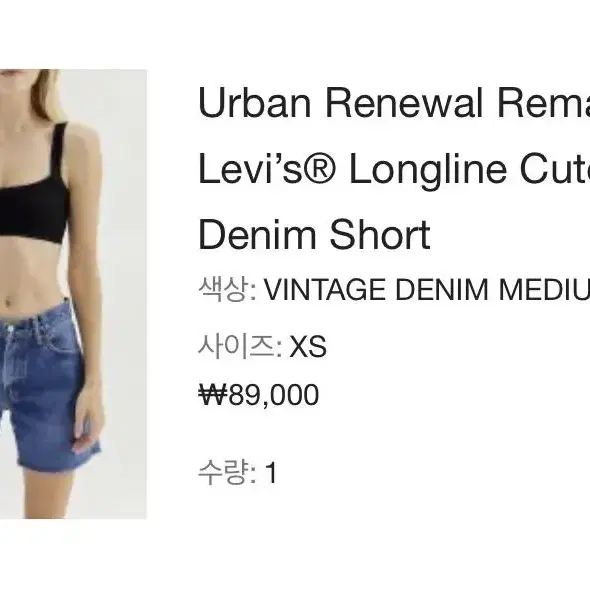Image resolution: width=590 pixels, height=590 pixels.
Task: Select the quantity value 1
Action: [x=271, y=473]
